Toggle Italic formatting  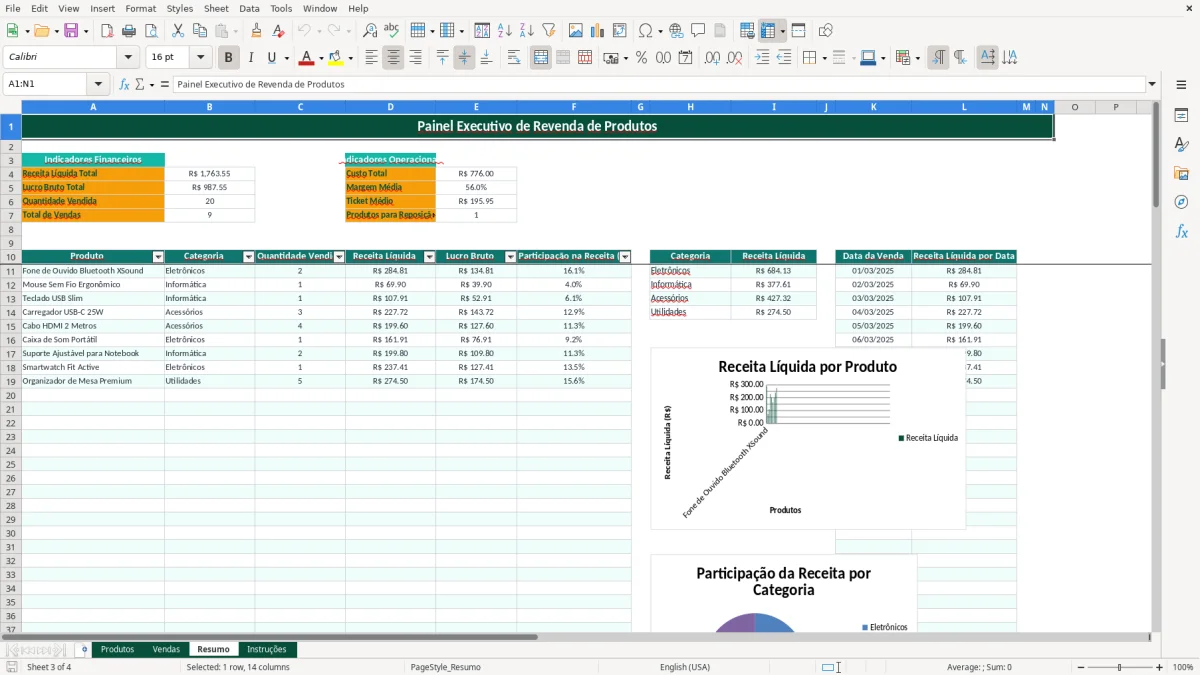(251, 58)
